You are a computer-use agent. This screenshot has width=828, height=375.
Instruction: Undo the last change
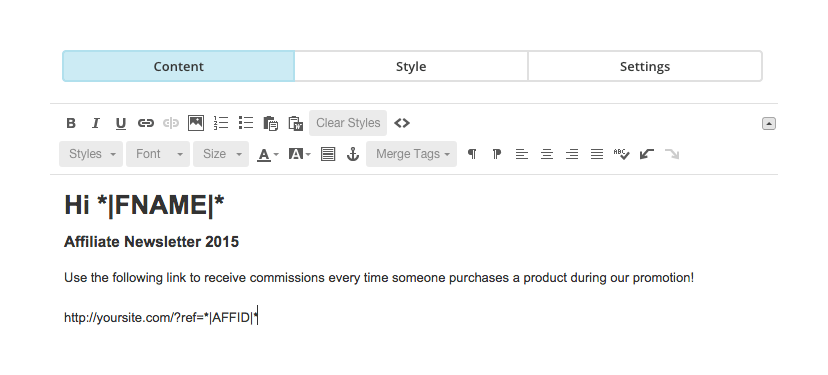pyautogui.click(x=647, y=154)
